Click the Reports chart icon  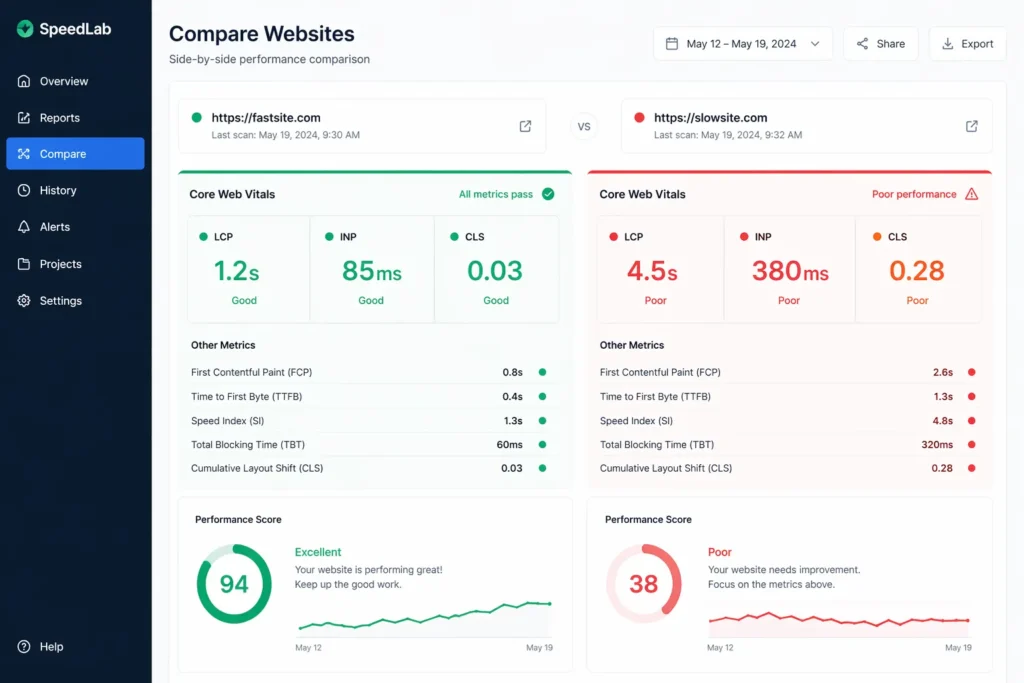click(x=24, y=118)
